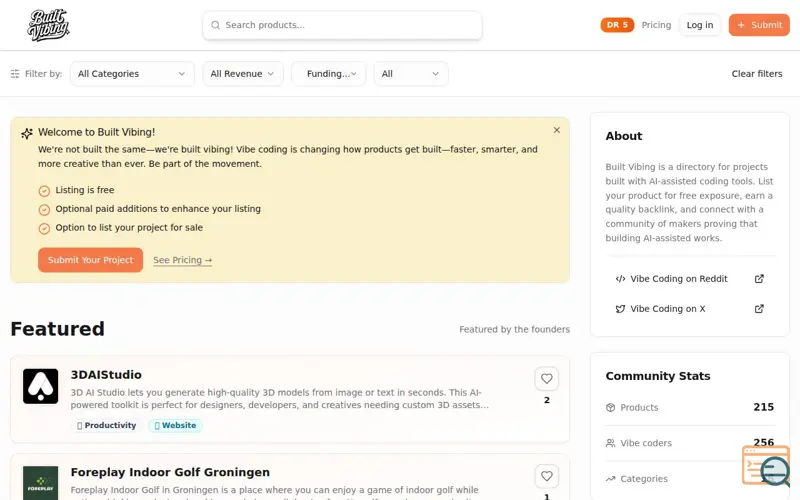Viewport: 800px width, 500px height.
Task: Click the 215 products count
Action: [763, 407]
